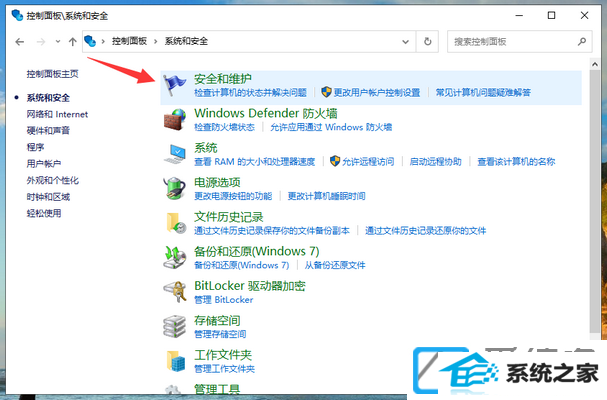Open 检查防火墙状态 link
The width and height of the screenshot is (607, 400).
[225, 127]
